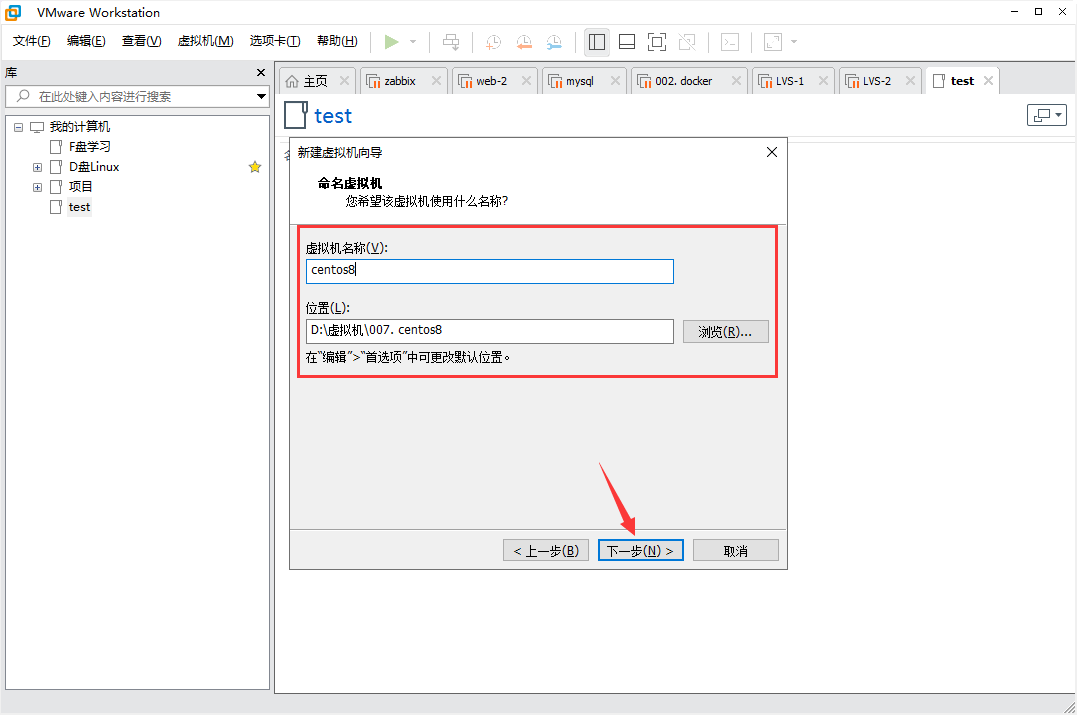
Task: Open the 虚拟机(M) menu
Action: click(x=205, y=41)
